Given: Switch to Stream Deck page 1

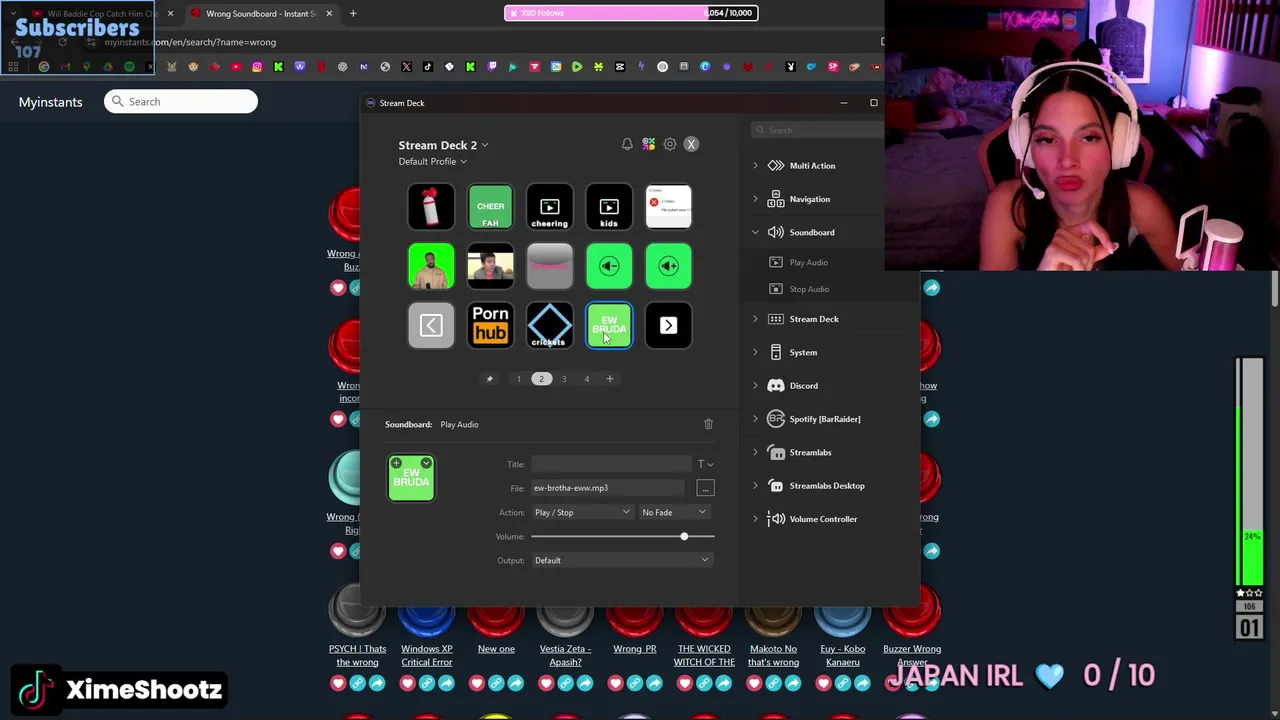Looking at the screenshot, I should (x=518, y=379).
